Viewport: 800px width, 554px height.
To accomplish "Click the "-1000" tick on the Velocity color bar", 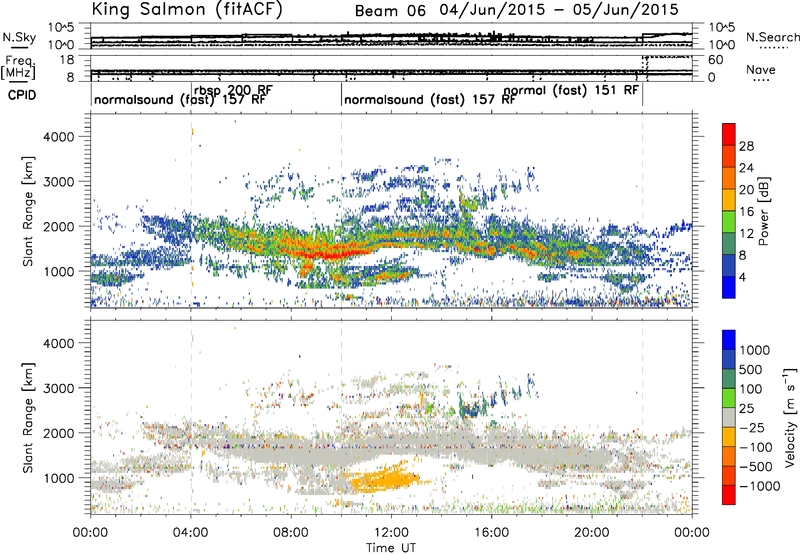I will pyautogui.click(x=760, y=486).
